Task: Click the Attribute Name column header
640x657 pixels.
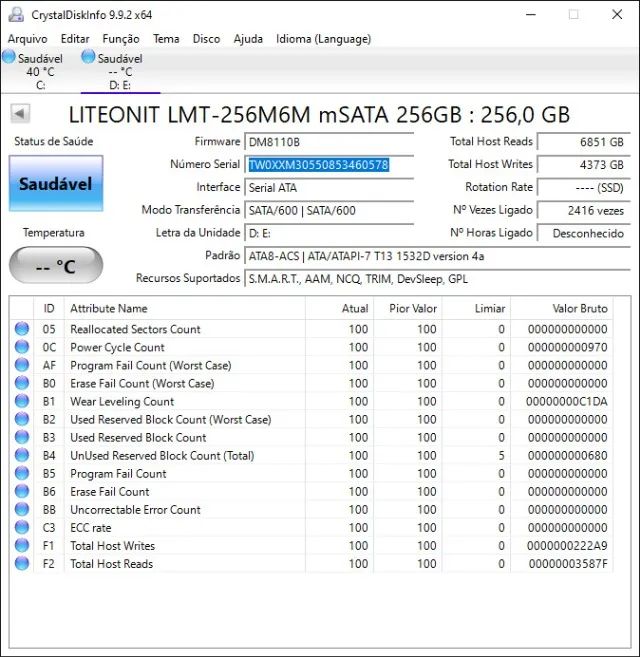Action: point(185,308)
